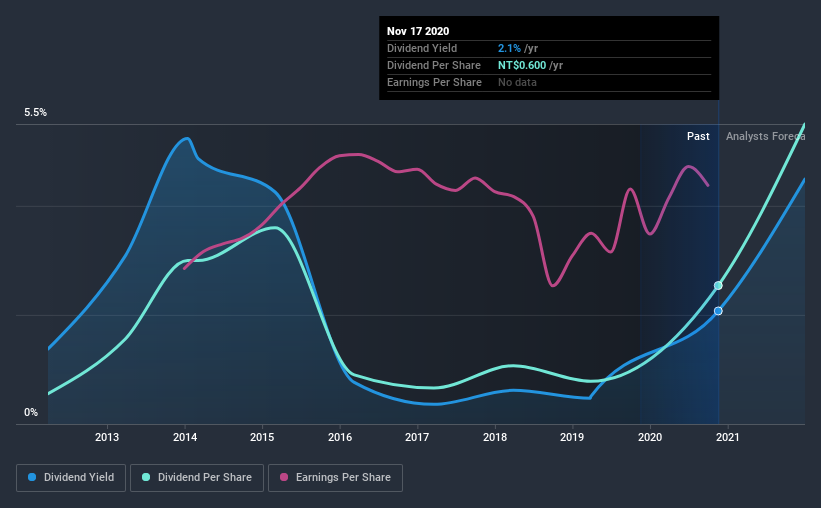
Task: Click the NT$0.600 dividend per share value
Action: pos(522,65)
